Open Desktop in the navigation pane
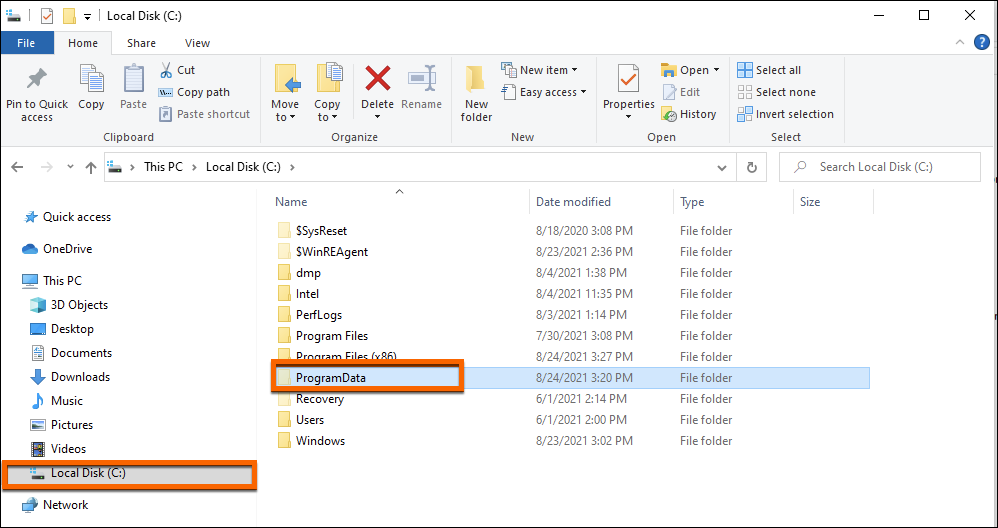Screen dimensions: 998x528 [62, 329]
